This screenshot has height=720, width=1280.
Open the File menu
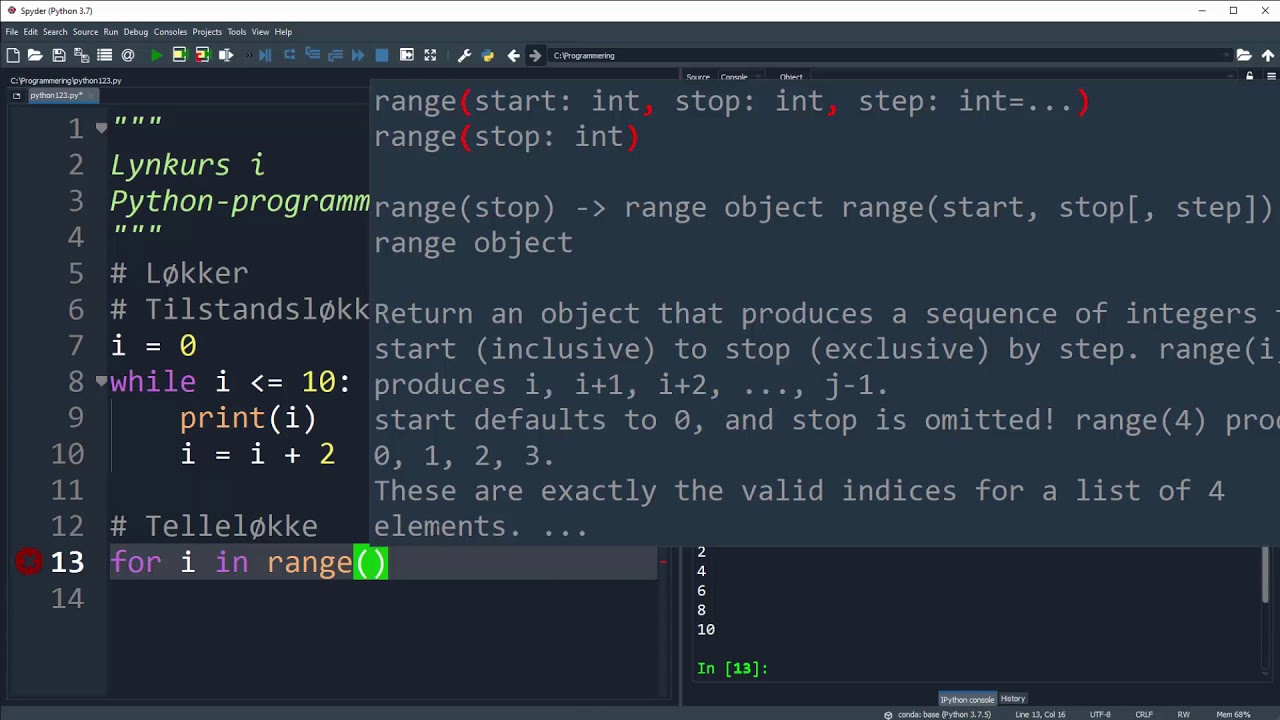12,32
